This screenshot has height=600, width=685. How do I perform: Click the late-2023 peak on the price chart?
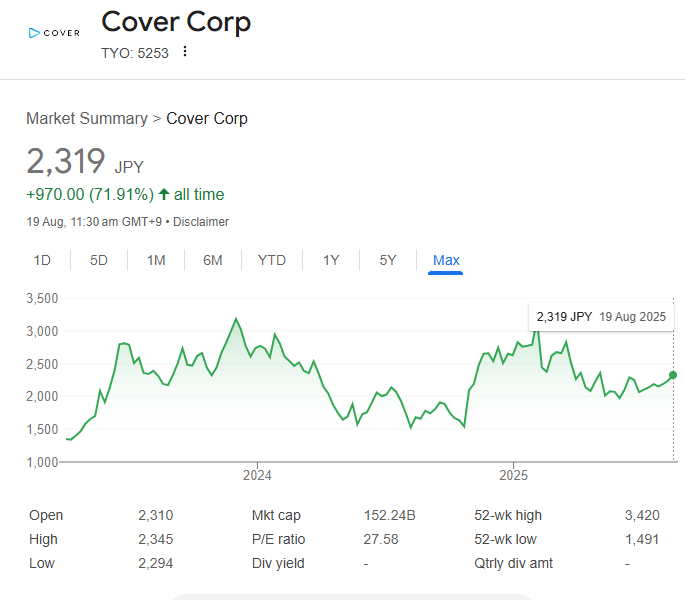[x=236, y=319]
